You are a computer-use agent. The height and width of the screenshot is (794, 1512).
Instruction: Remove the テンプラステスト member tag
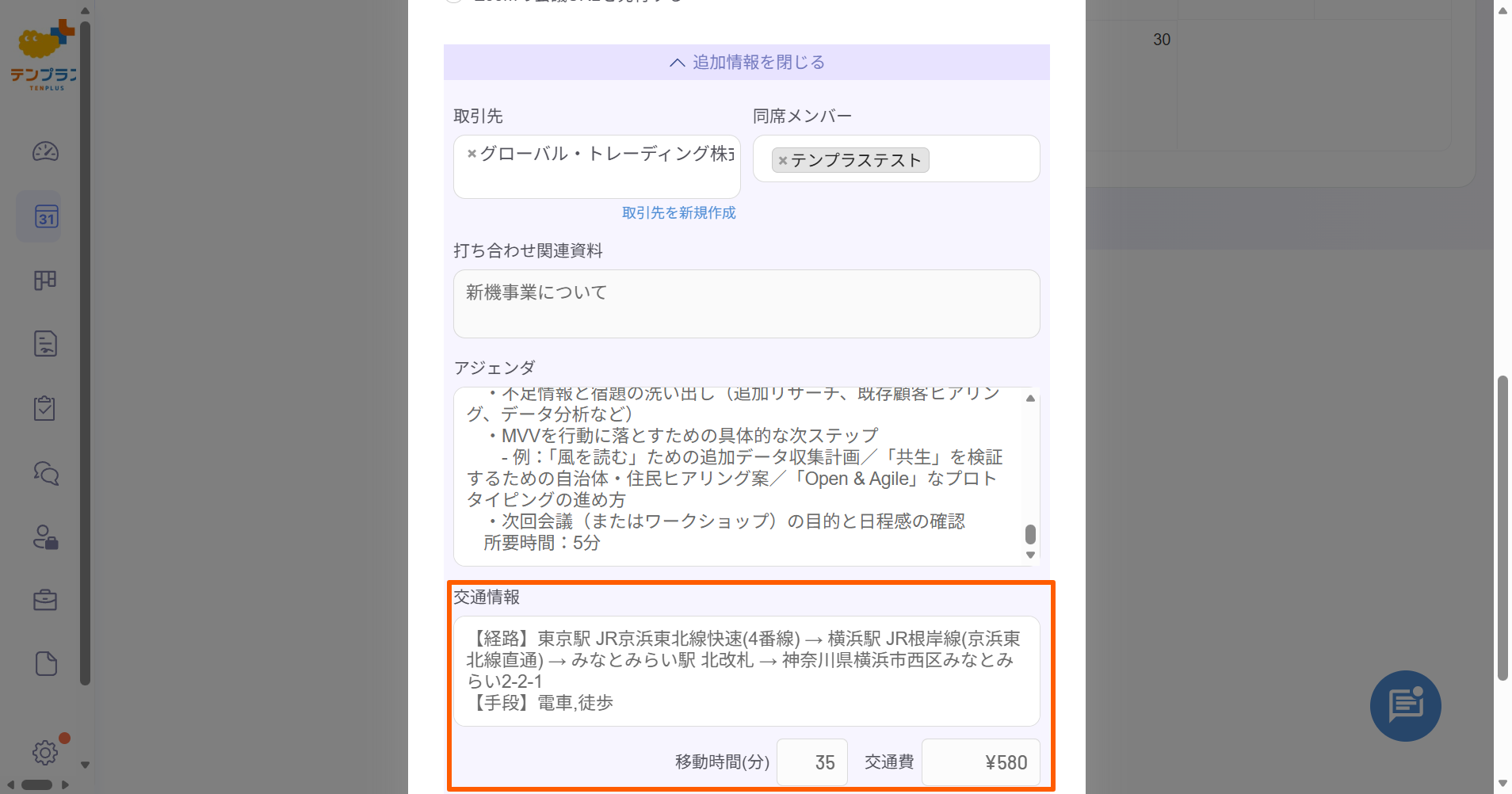[784, 159]
